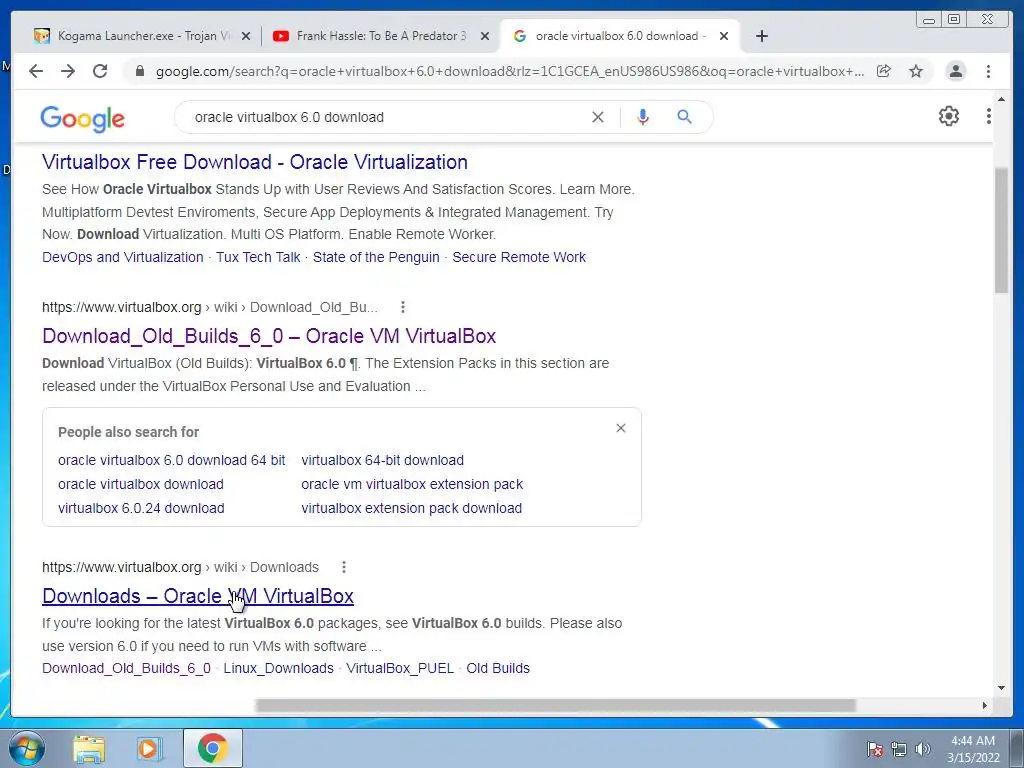Close the oracle virtualbox search tab
The width and height of the screenshot is (1024, 768).
click(x=724, y=36)
